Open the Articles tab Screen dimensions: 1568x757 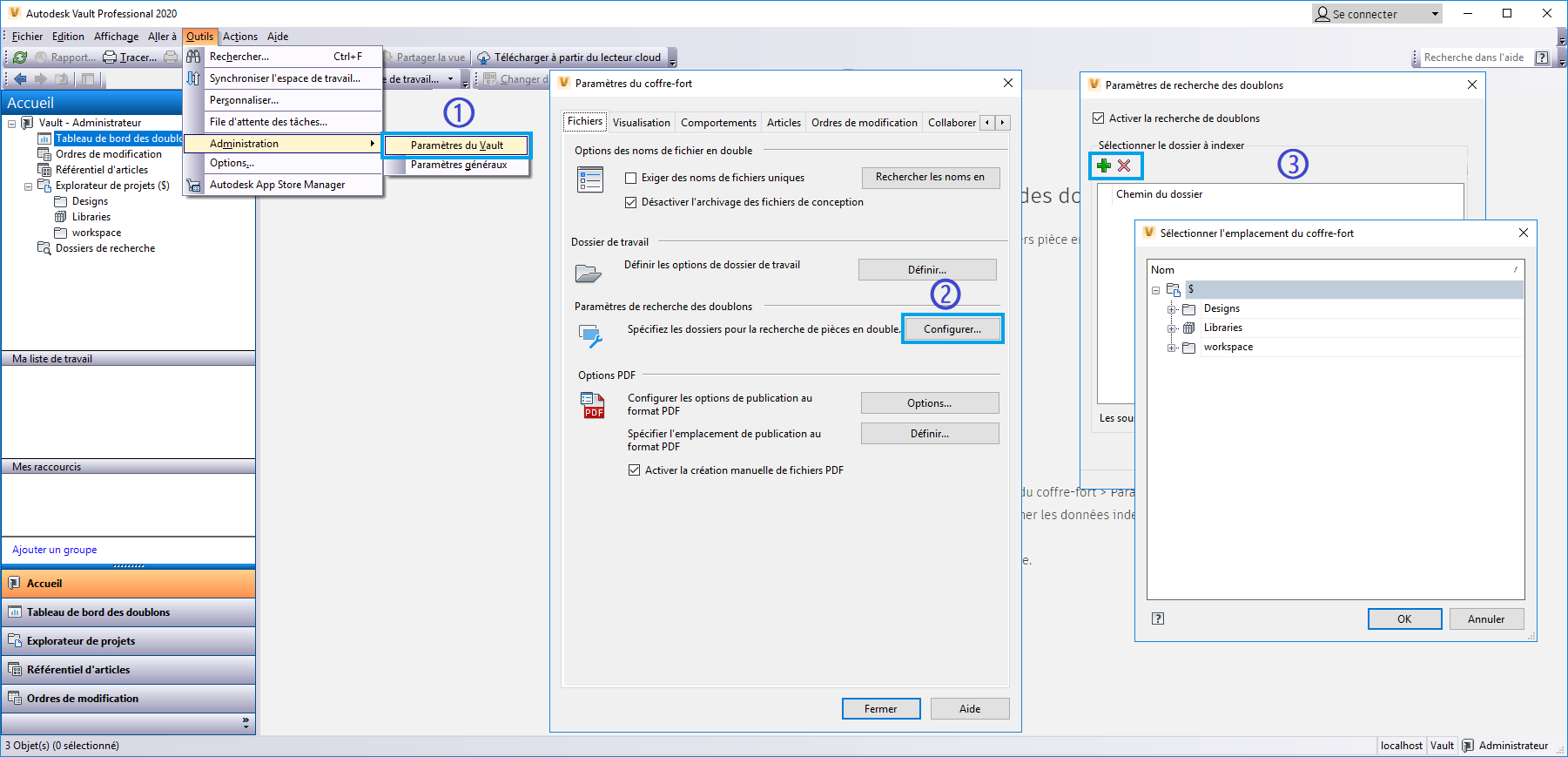click(784, 123)
